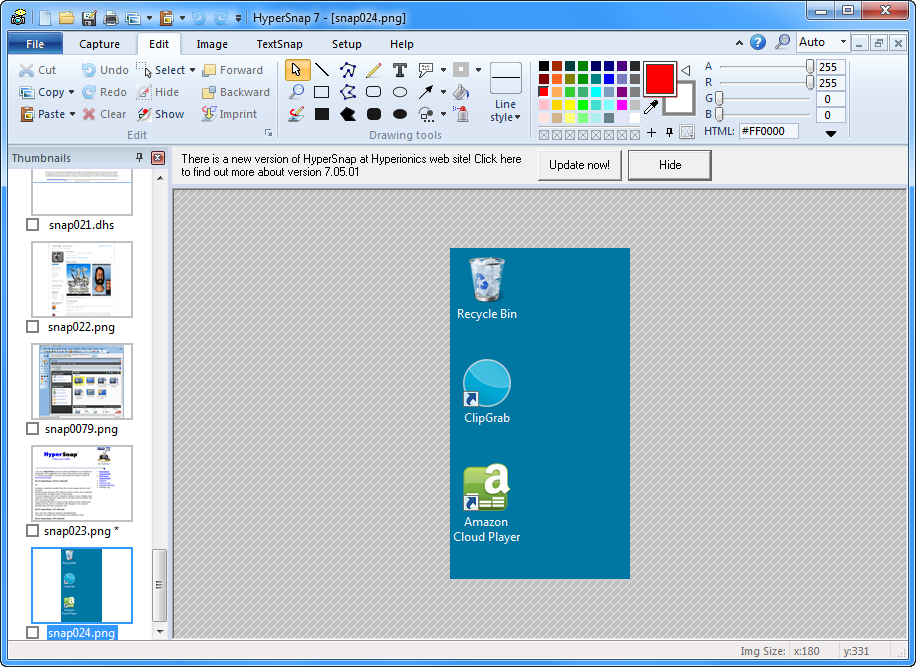916x667 pixels.
Task: Pick the freehand pencil tool
Action: [x=374, y=70]
